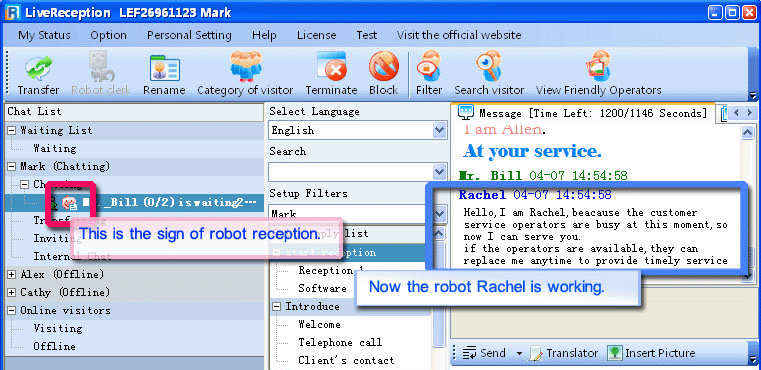This screenshot has height=370, width=761.
Task: Collapse the Mark (Chatting) node
Action: [12, 167]
